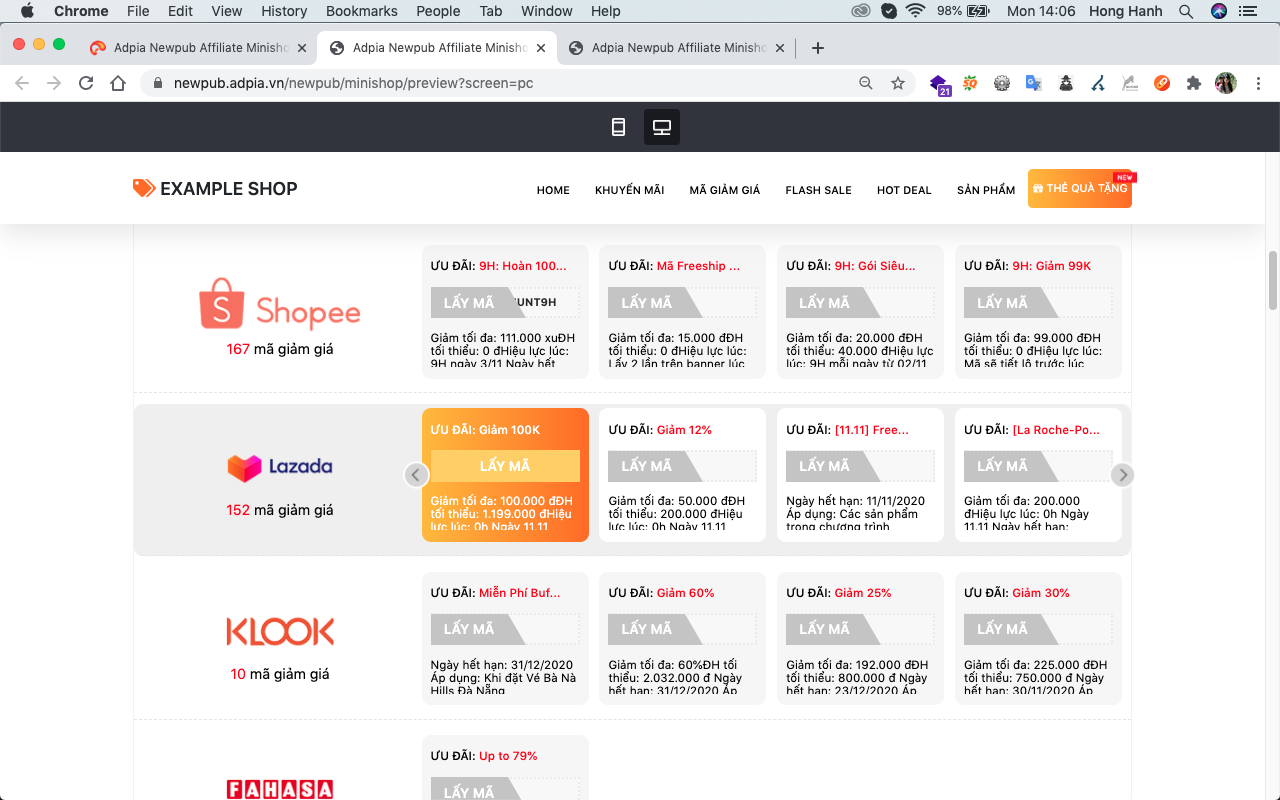Open the Notification Center icon
Image resolution: width=1280 pixels, height=800 pixels.
click(1247, 11)
